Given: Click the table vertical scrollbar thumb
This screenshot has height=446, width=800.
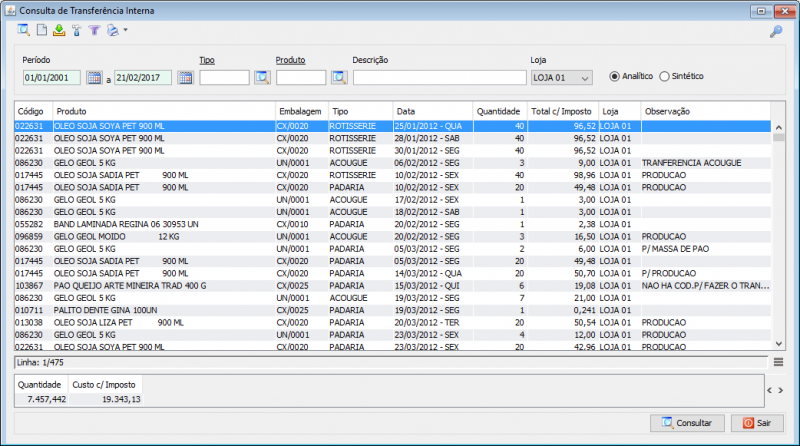Looking at the screenshot, I should [779, 137].
